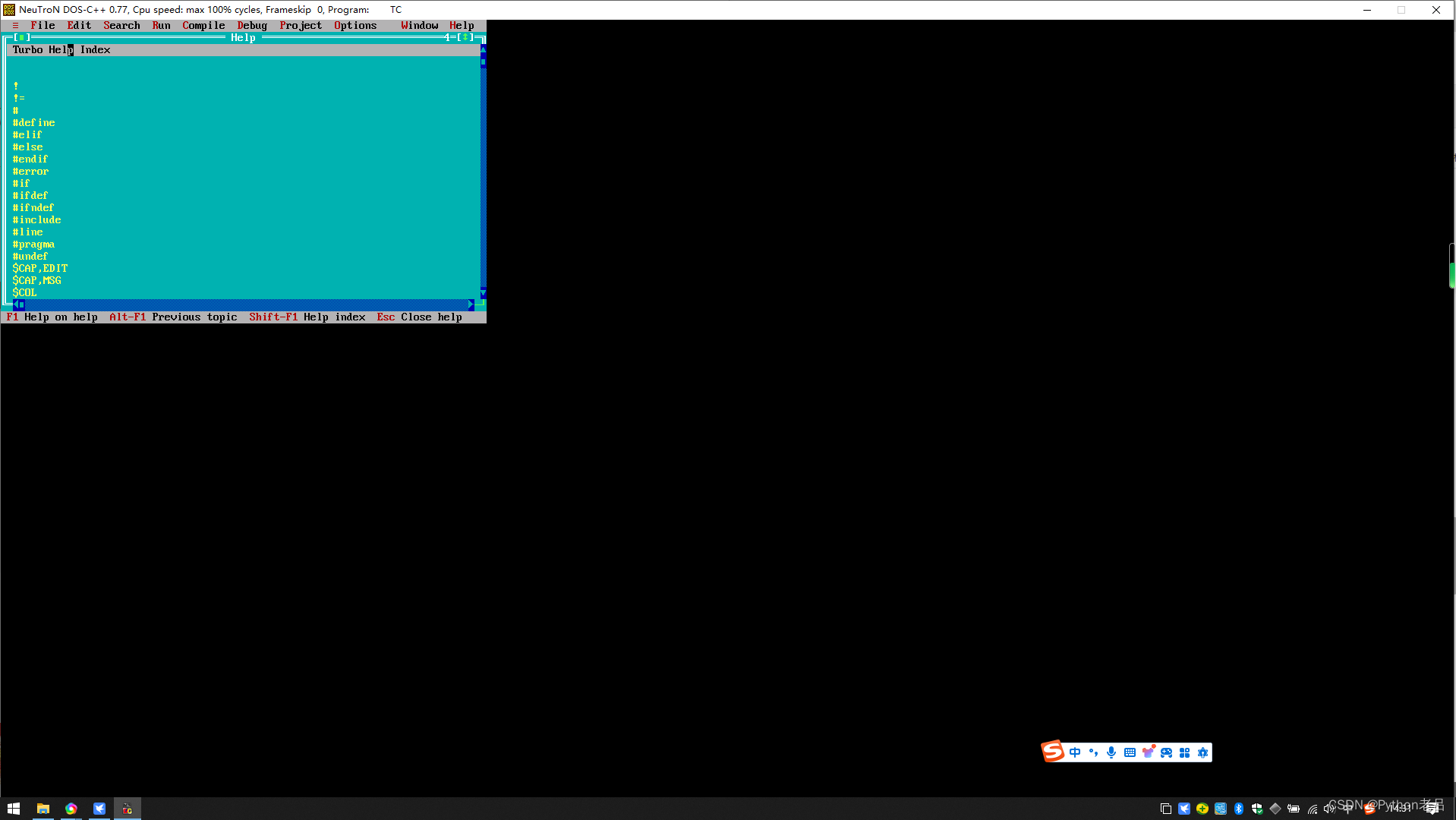Click the Help window zoom toggle box

pos(465,36)
